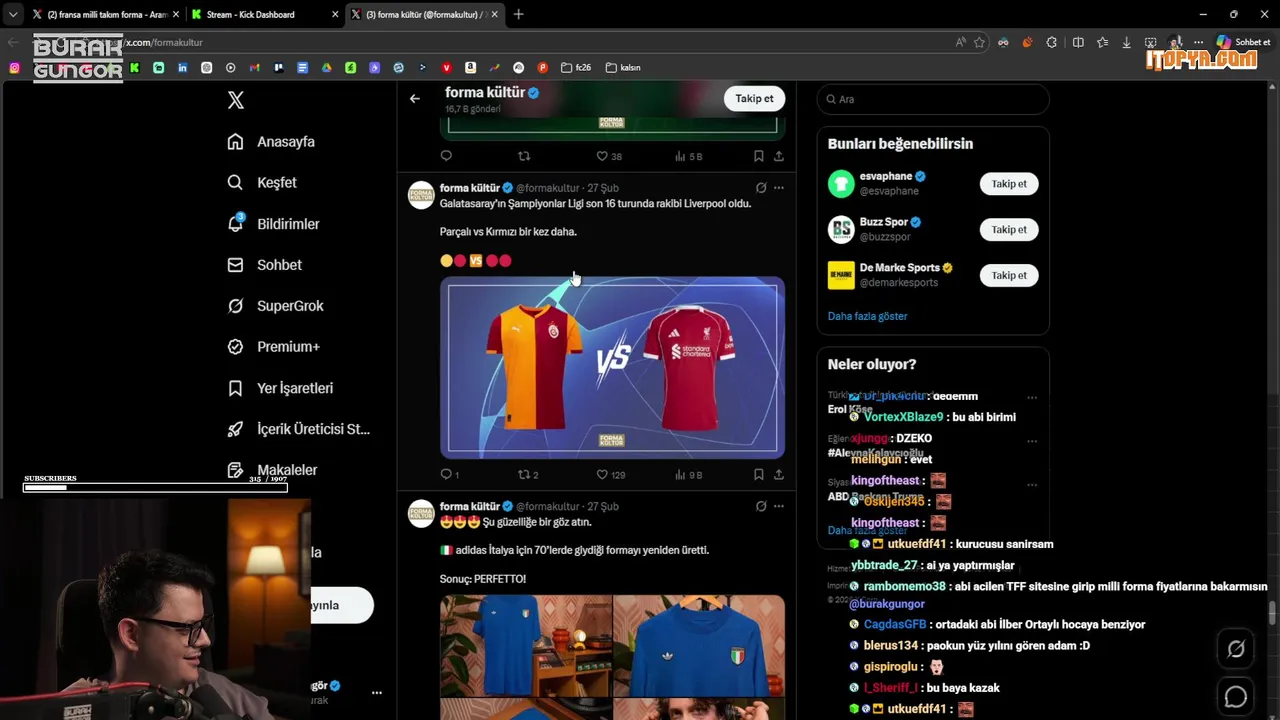Open a new browser tab with the plus button
The width and height of the screenshot is (1280, 720).
(518, 14)
